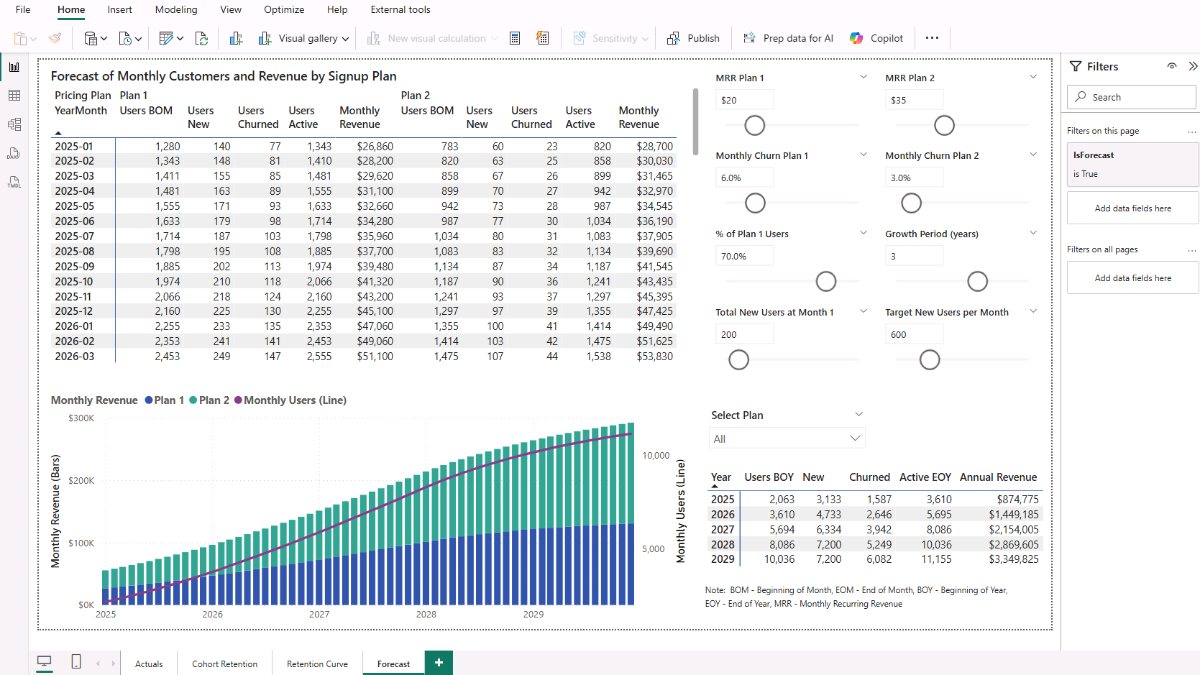Open the Select Plan dropdown

(785, 438)
